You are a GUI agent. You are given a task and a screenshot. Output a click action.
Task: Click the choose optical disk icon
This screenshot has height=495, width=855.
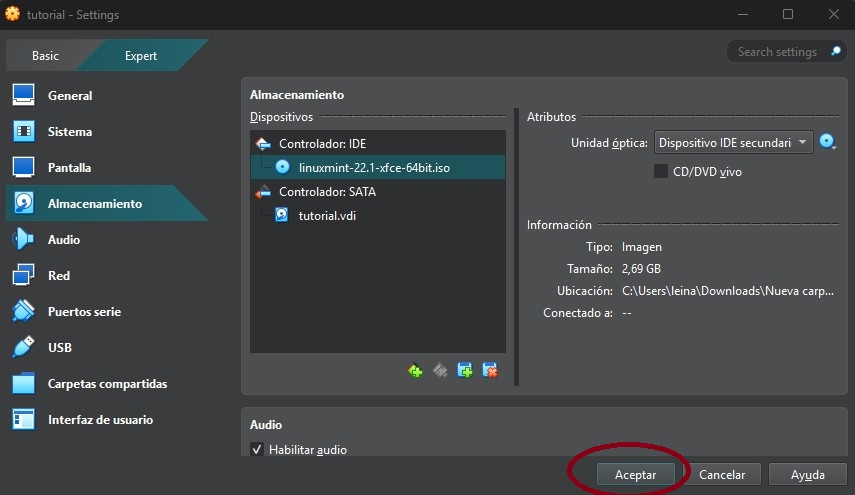[x=828, y=142]
